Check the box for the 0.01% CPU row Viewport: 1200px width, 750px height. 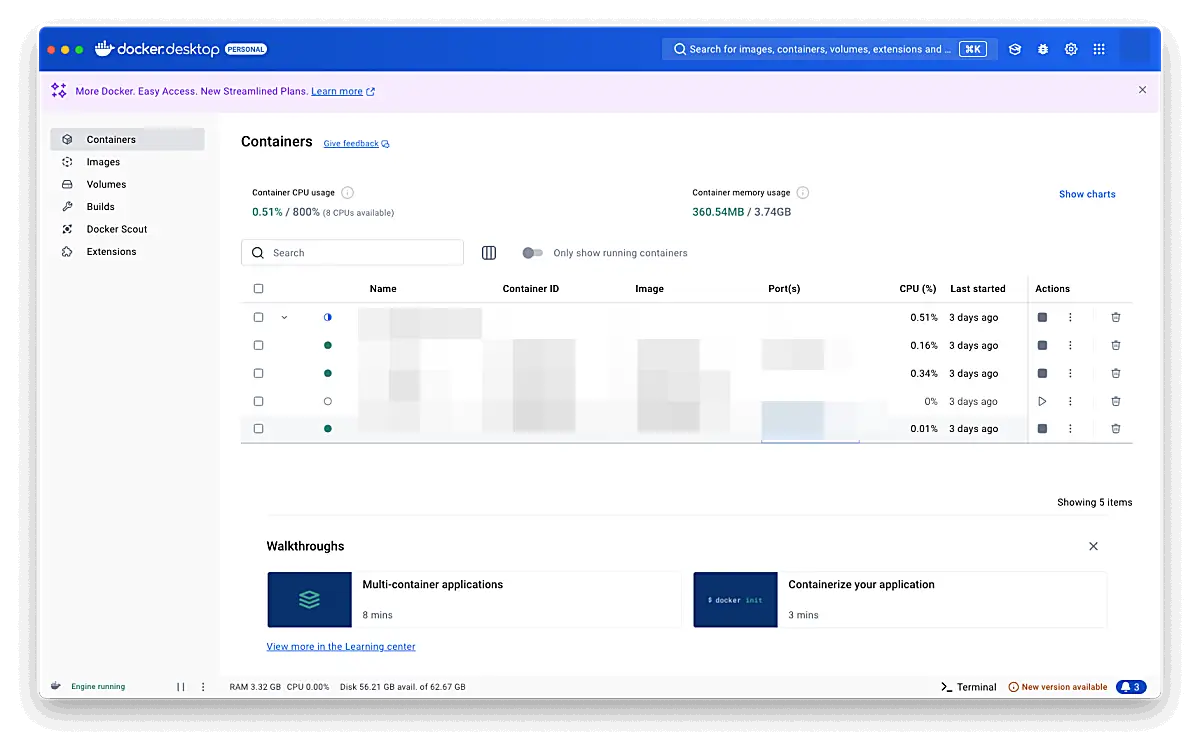258,428
